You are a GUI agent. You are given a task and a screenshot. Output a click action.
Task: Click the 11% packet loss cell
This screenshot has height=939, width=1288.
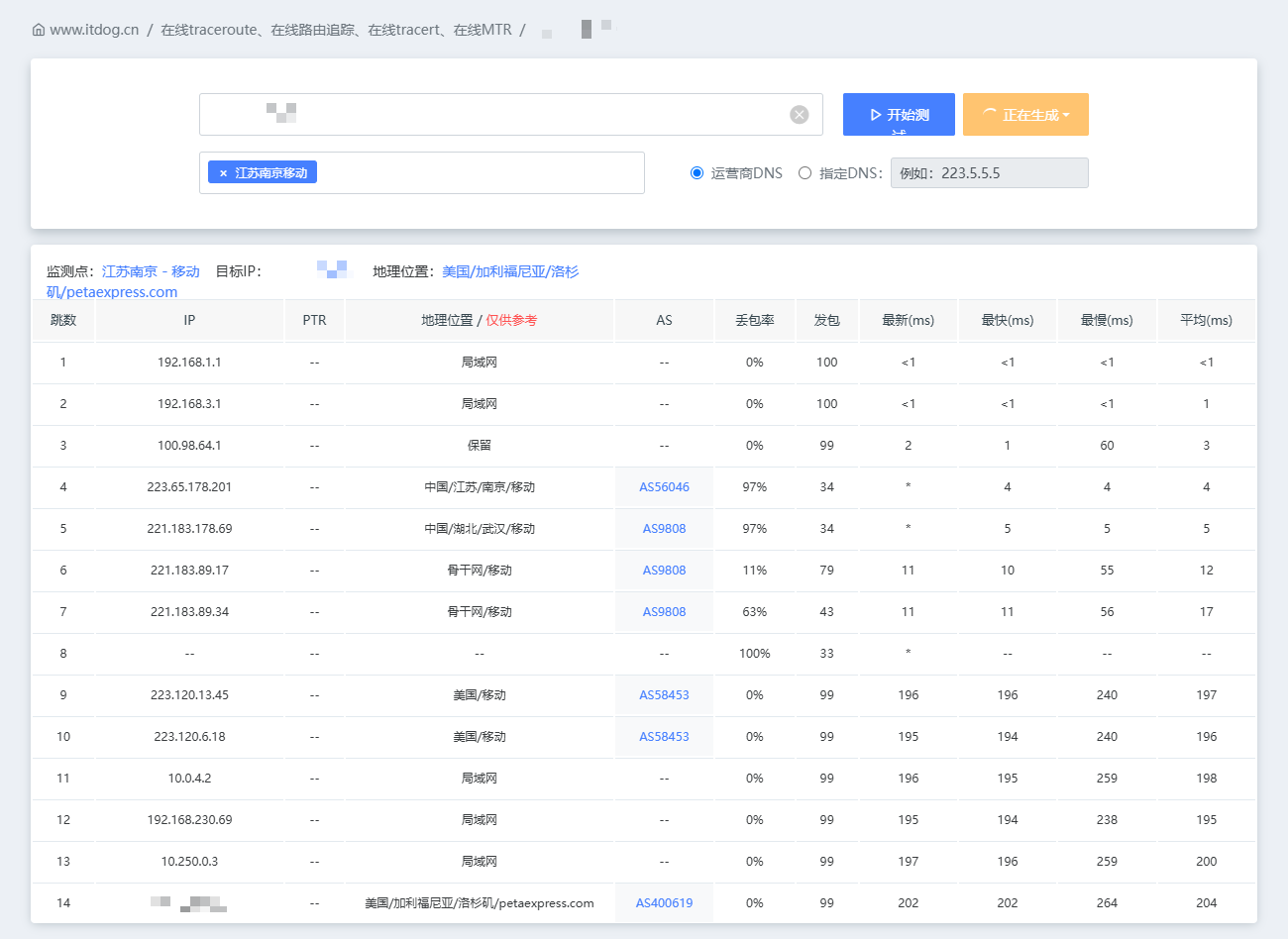pyautogui.click(x=755, y=571)
